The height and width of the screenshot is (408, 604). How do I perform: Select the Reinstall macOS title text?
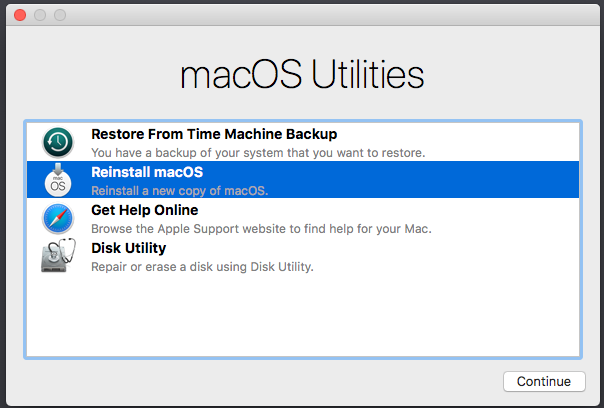[147, 172]
